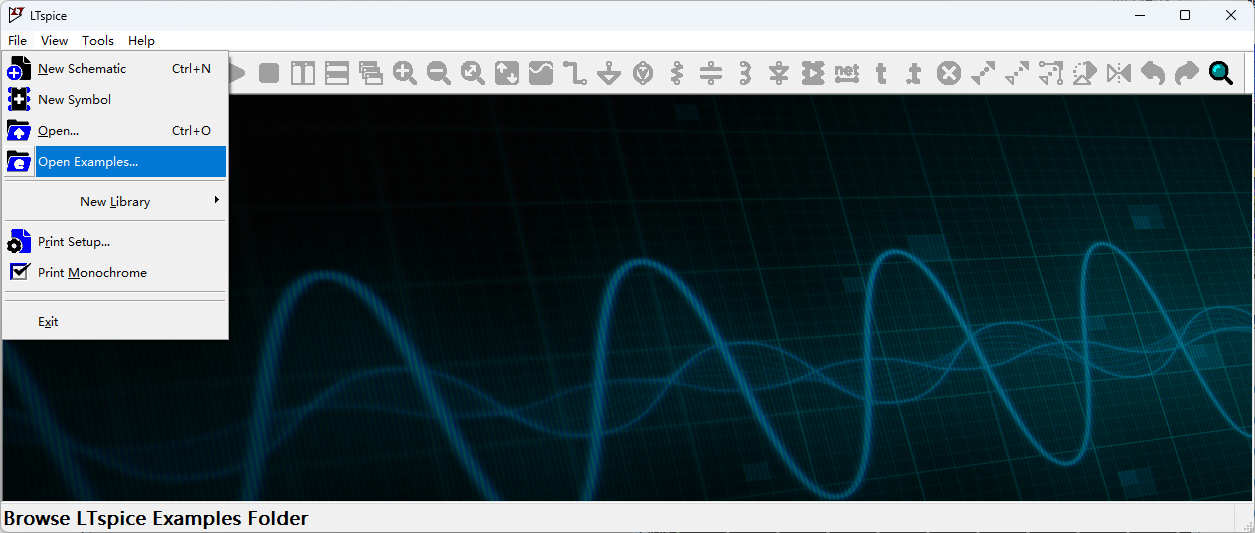
Task: Click the Redo arrow icon
Action: pos(1187,73)
